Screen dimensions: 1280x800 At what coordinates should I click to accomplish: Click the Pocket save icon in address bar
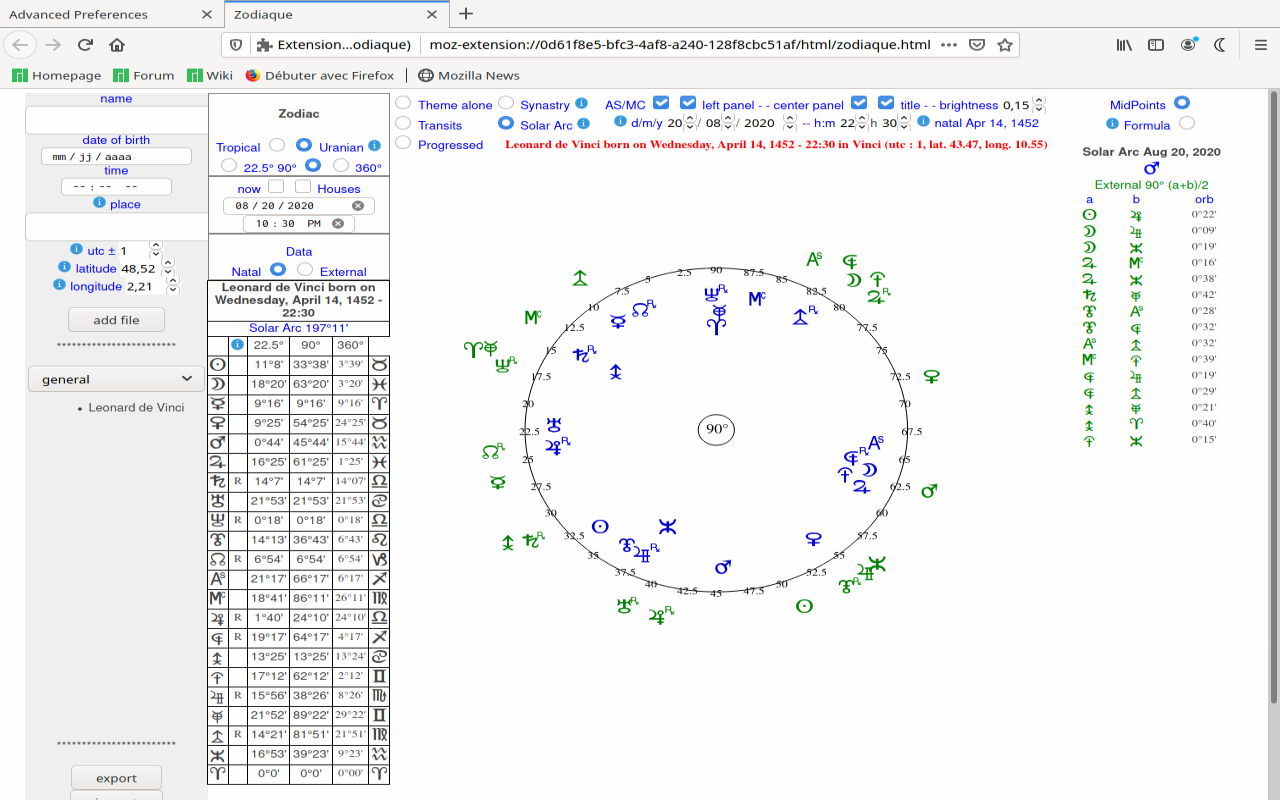tap(977, 45)
